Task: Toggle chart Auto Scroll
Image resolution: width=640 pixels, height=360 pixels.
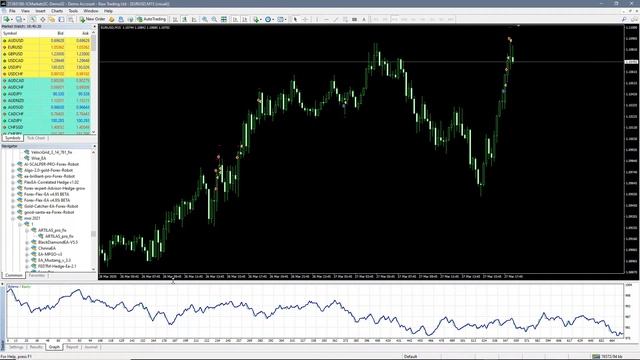Action: click(x=235, y=19)
